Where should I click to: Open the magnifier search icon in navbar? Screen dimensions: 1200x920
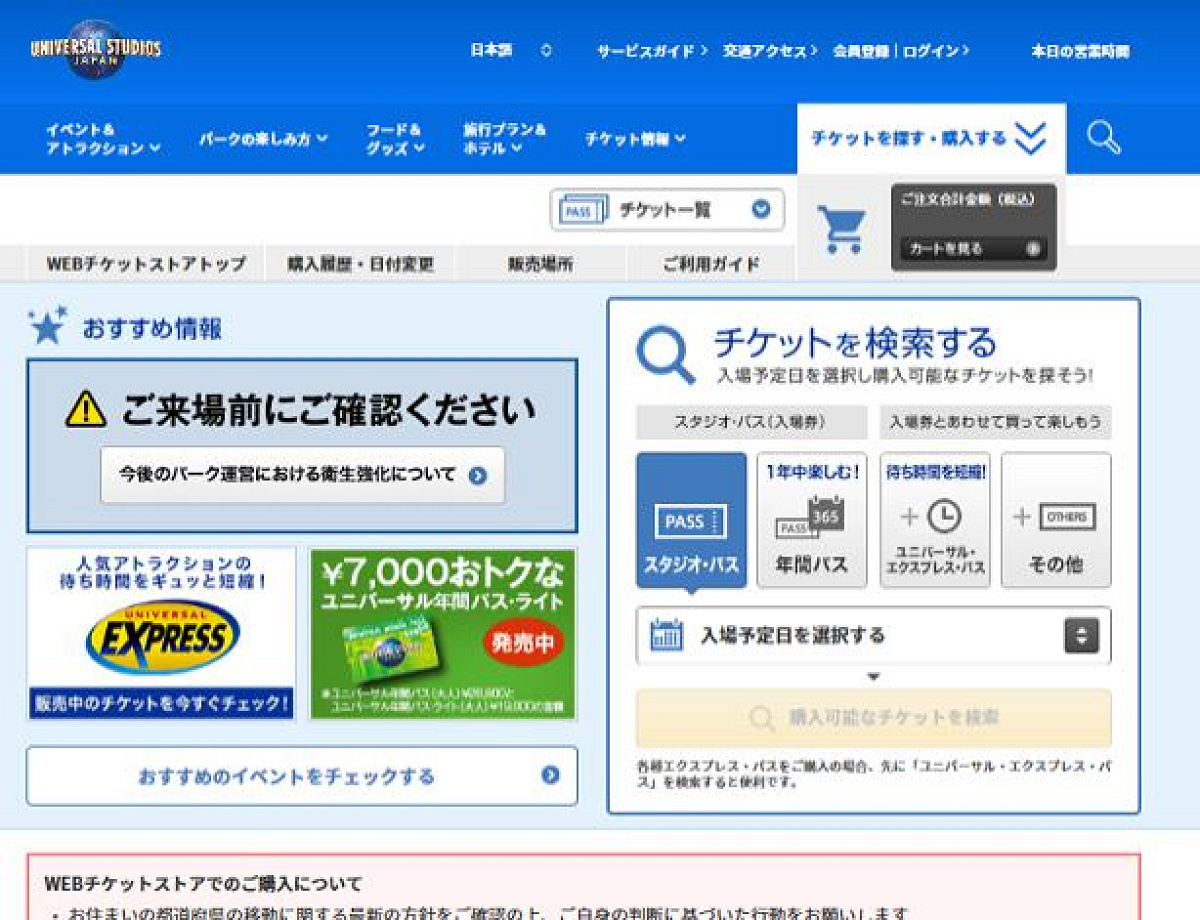point(1103,138)
